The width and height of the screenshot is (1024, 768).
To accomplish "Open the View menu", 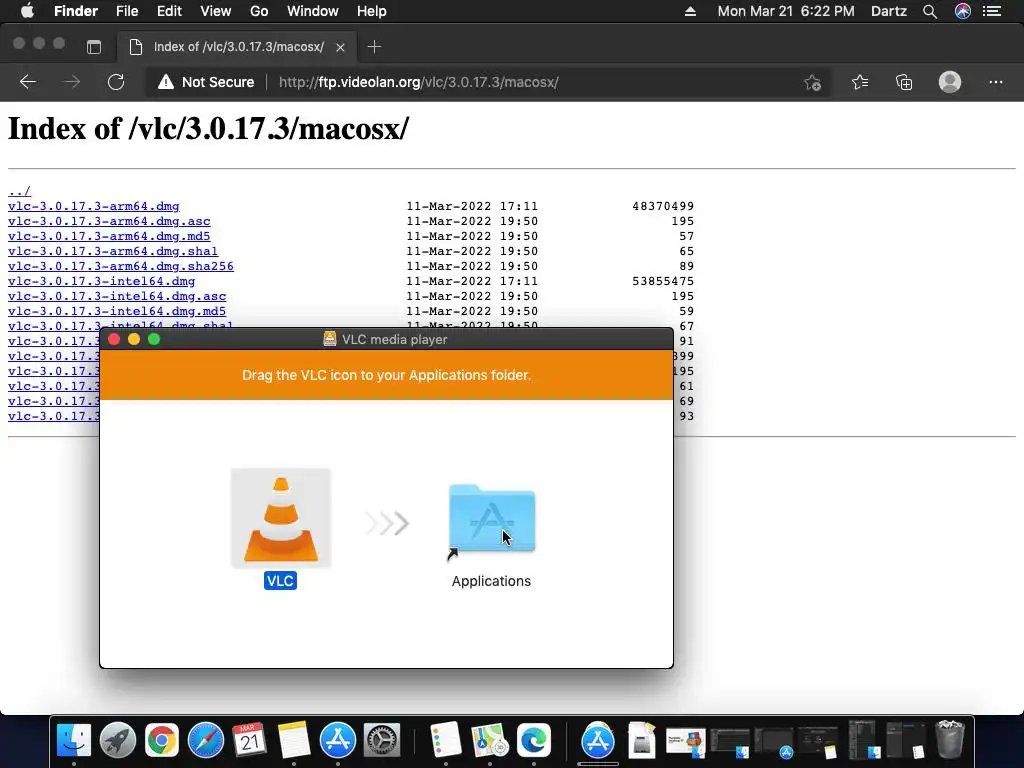I will [216, 11].
